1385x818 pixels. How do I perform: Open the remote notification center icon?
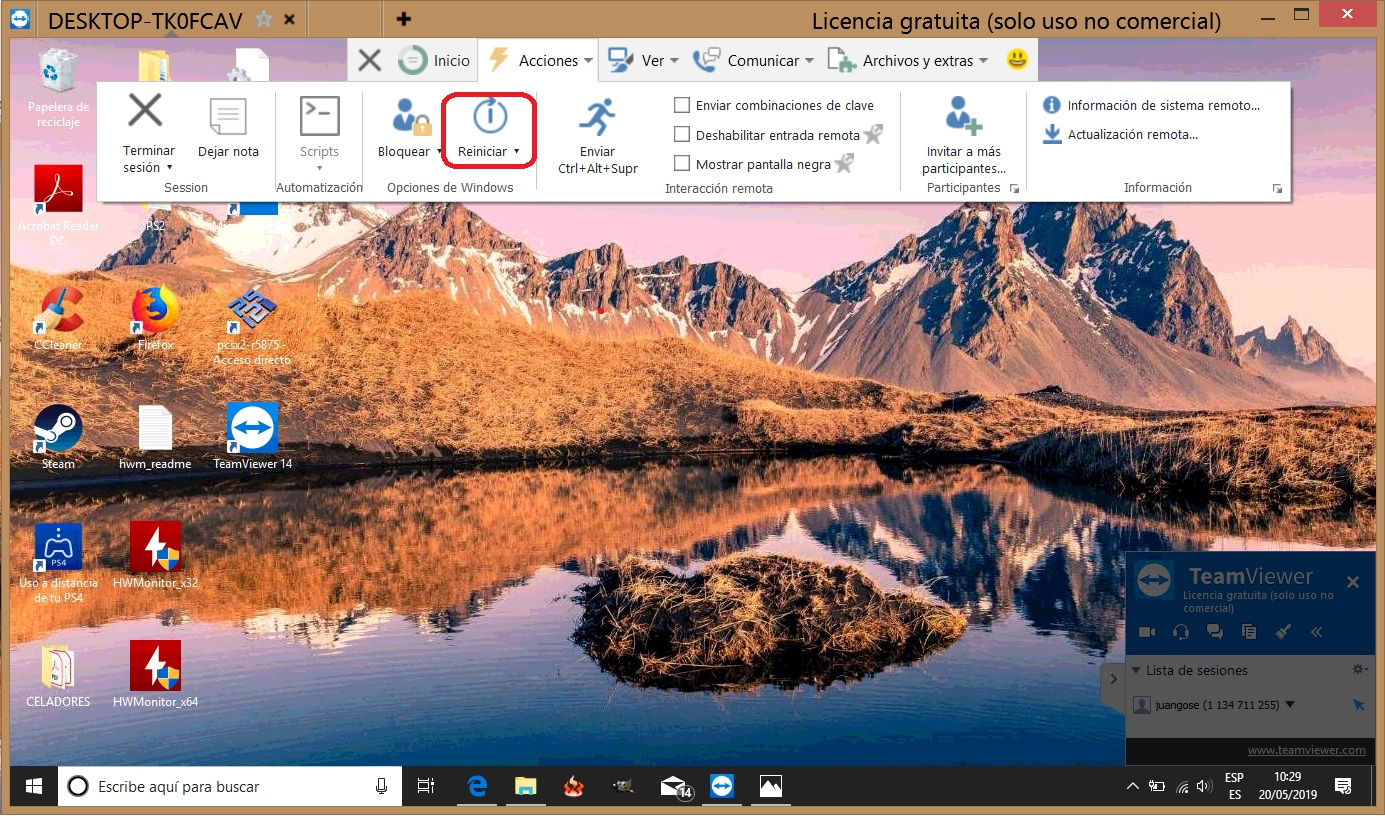(1344, 786)
